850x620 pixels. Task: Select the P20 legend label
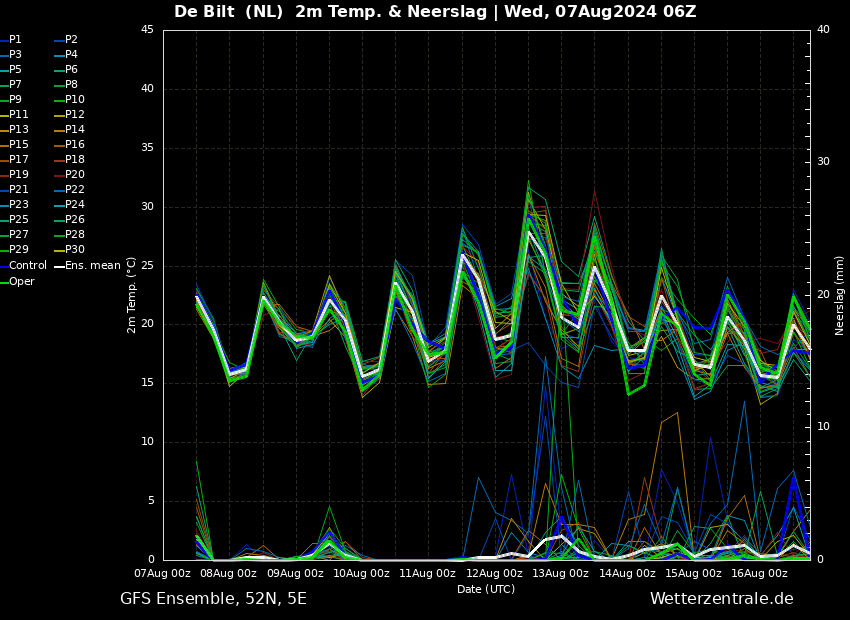click(x=75, y=175)
